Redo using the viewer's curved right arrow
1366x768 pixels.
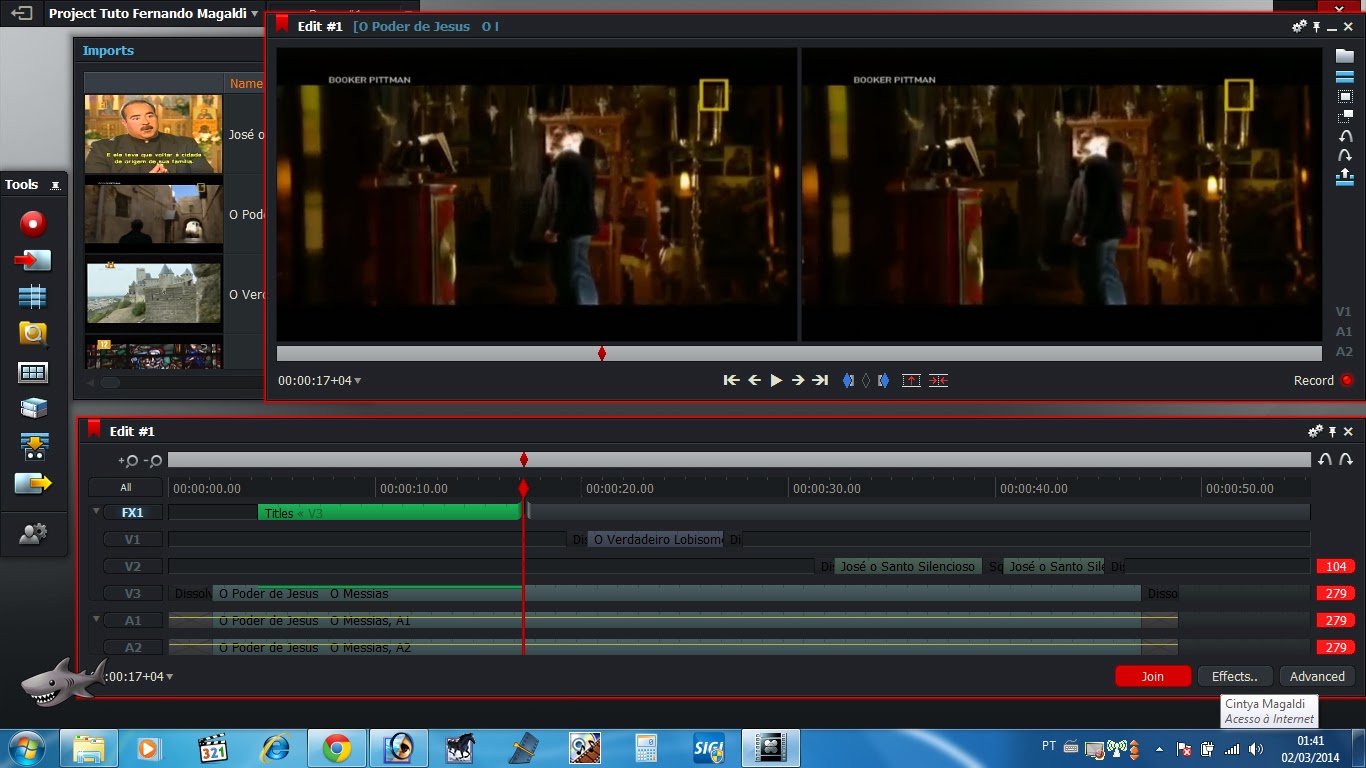click(1345, 156)
